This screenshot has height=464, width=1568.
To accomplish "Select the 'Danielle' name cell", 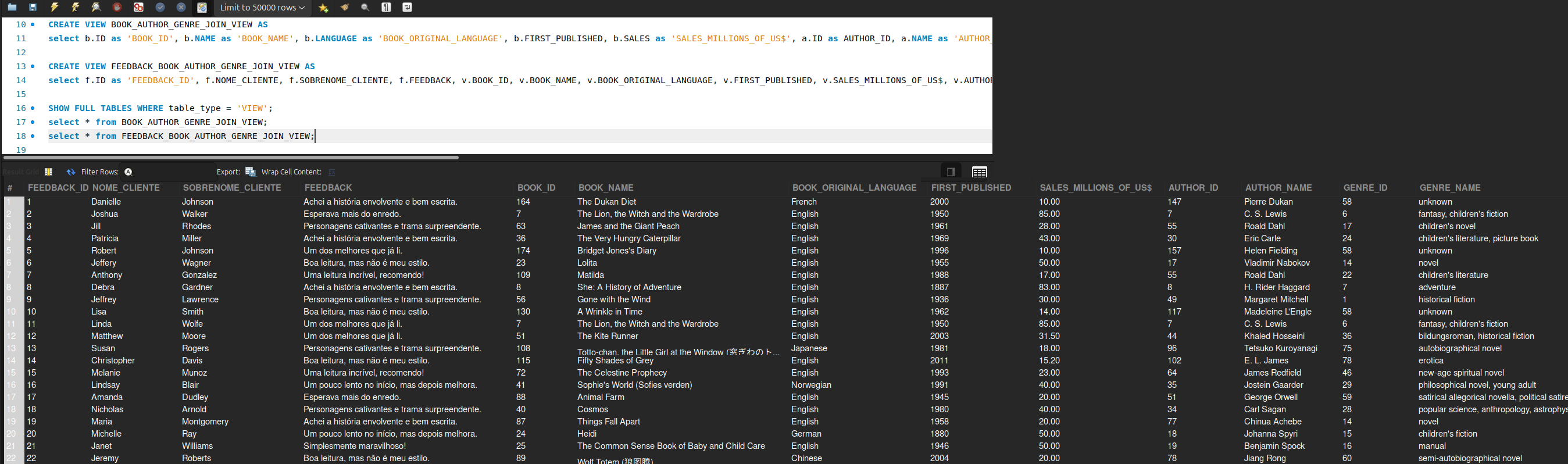I will pyautogui.click(x=106, y=202).
